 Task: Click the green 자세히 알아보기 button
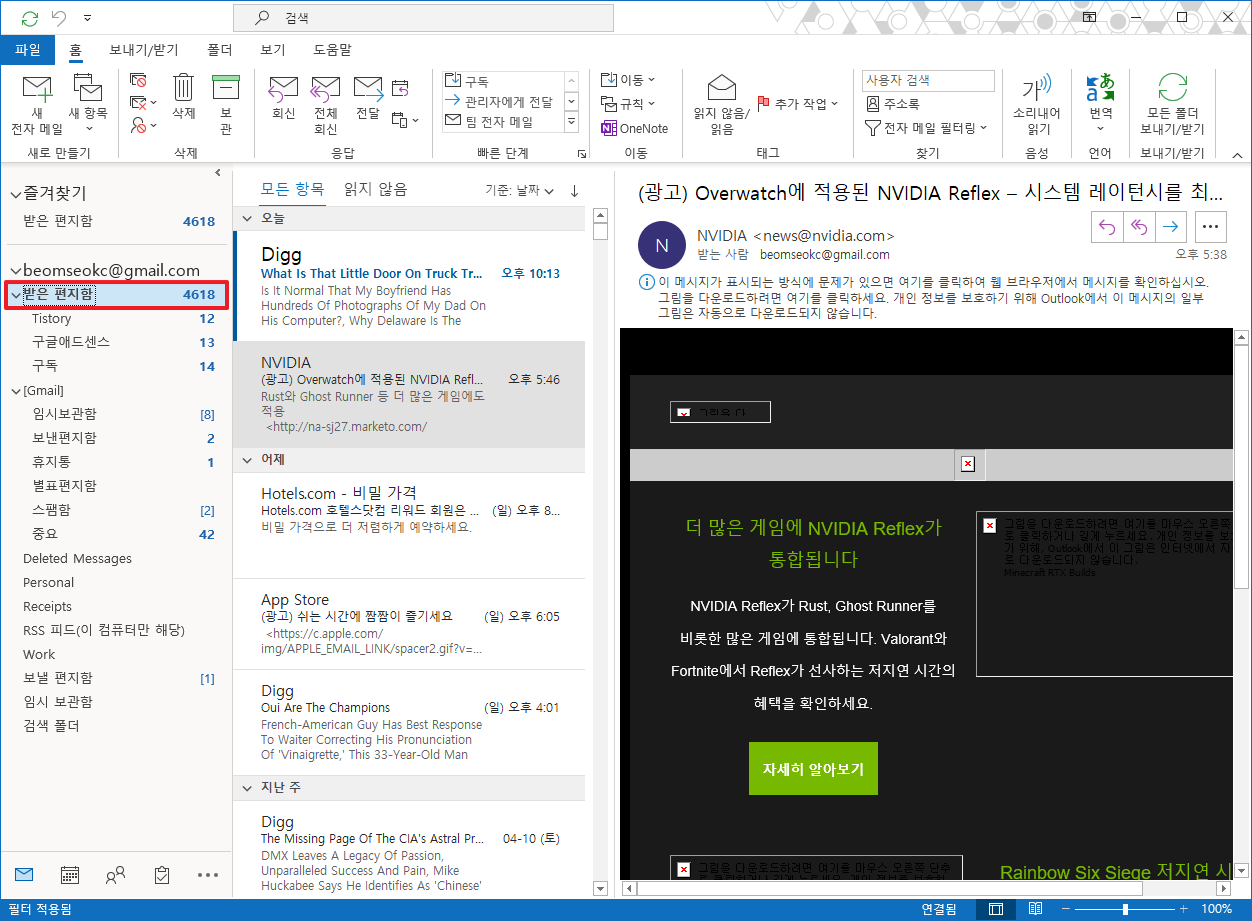(813, 769)
